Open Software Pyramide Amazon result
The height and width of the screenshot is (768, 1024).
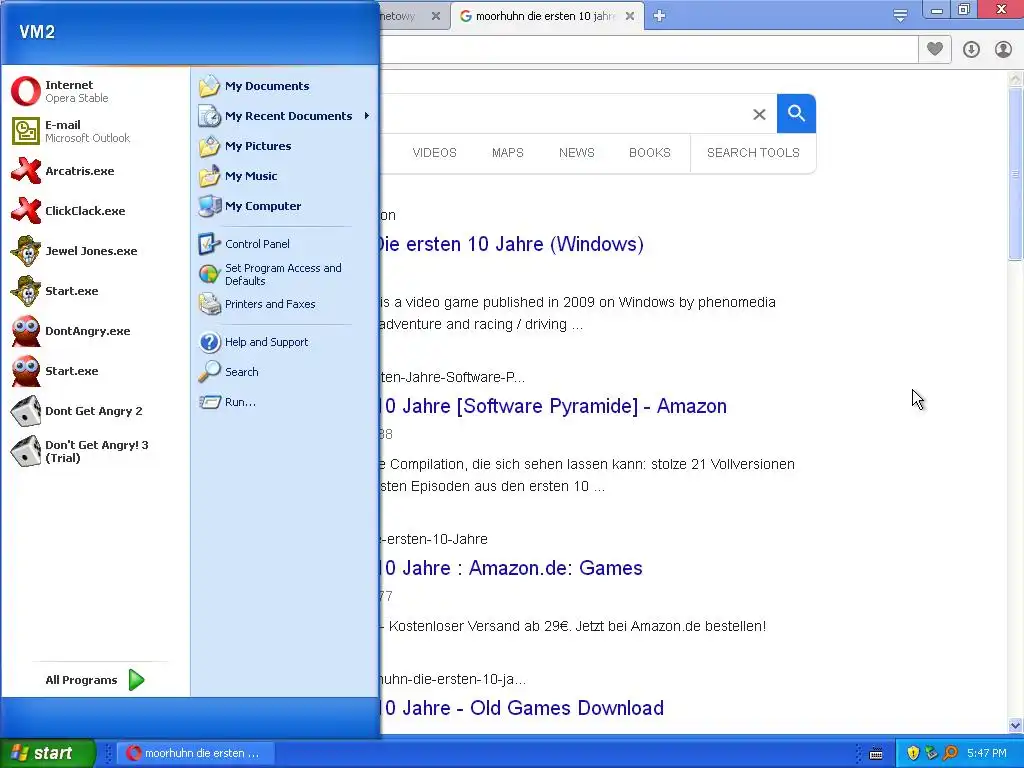click(x=554, y=406)
